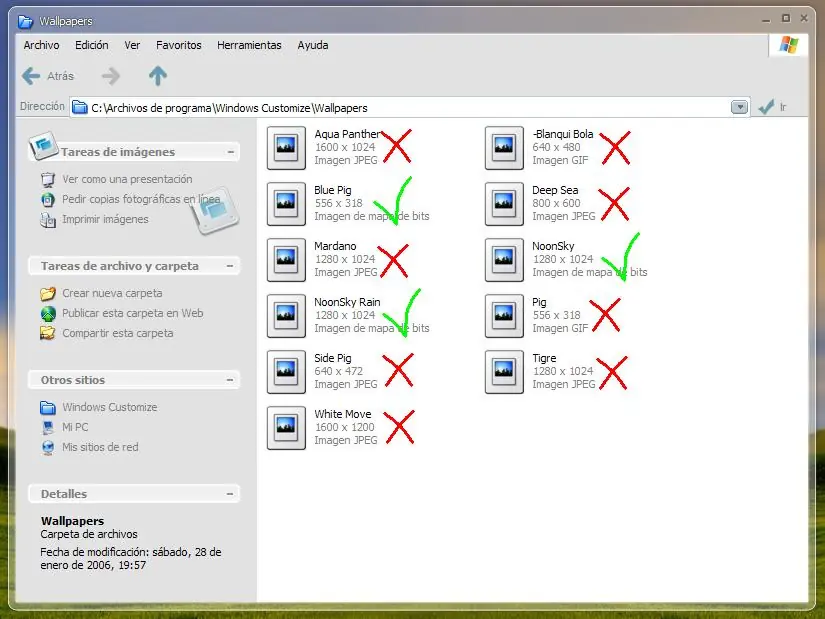Viewport: 825px width, 619px height.
Task: Click the Mi PC computer icon
Action: point(48,427)
